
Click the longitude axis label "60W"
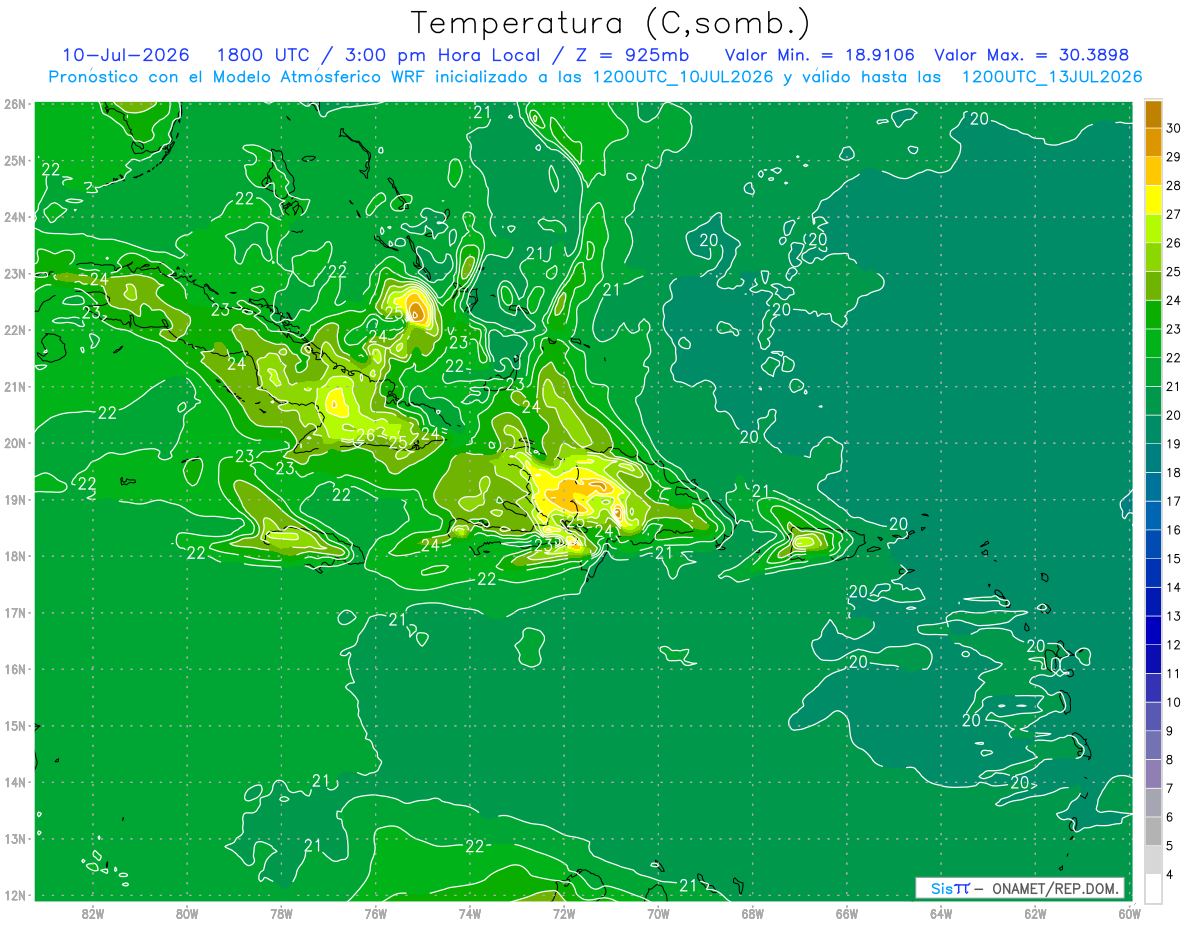tap(1130, 912)
